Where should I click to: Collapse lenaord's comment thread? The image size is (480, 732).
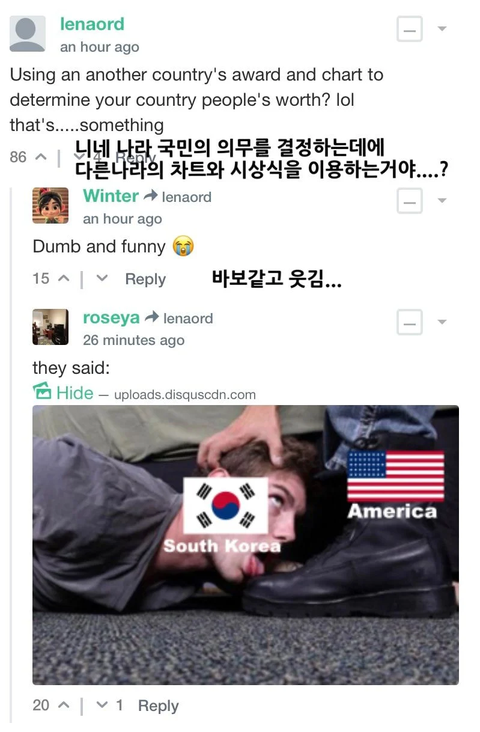[x=409, y=29]
